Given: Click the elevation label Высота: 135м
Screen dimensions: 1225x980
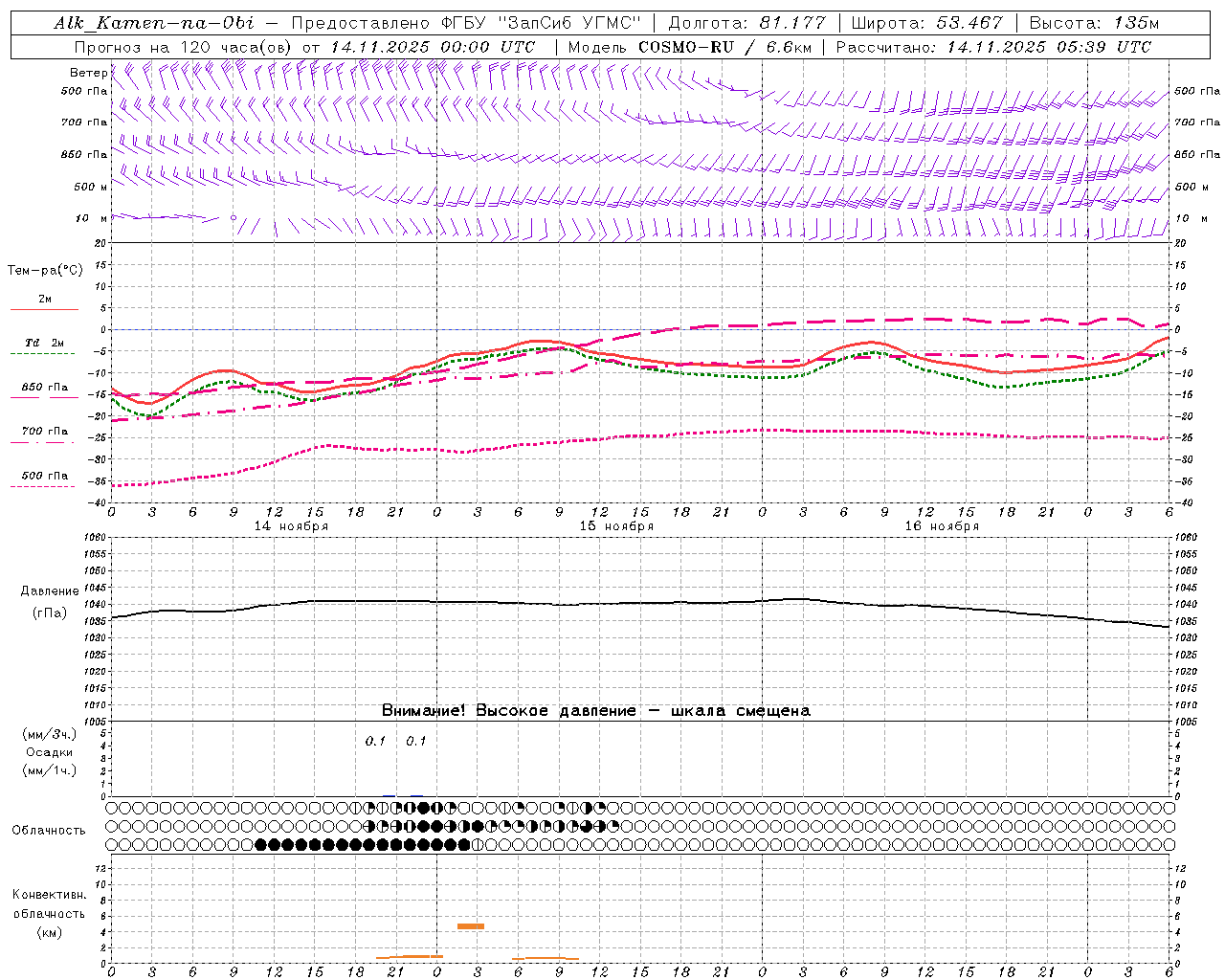Looking at the screenshot, I should click(1094, 23).
